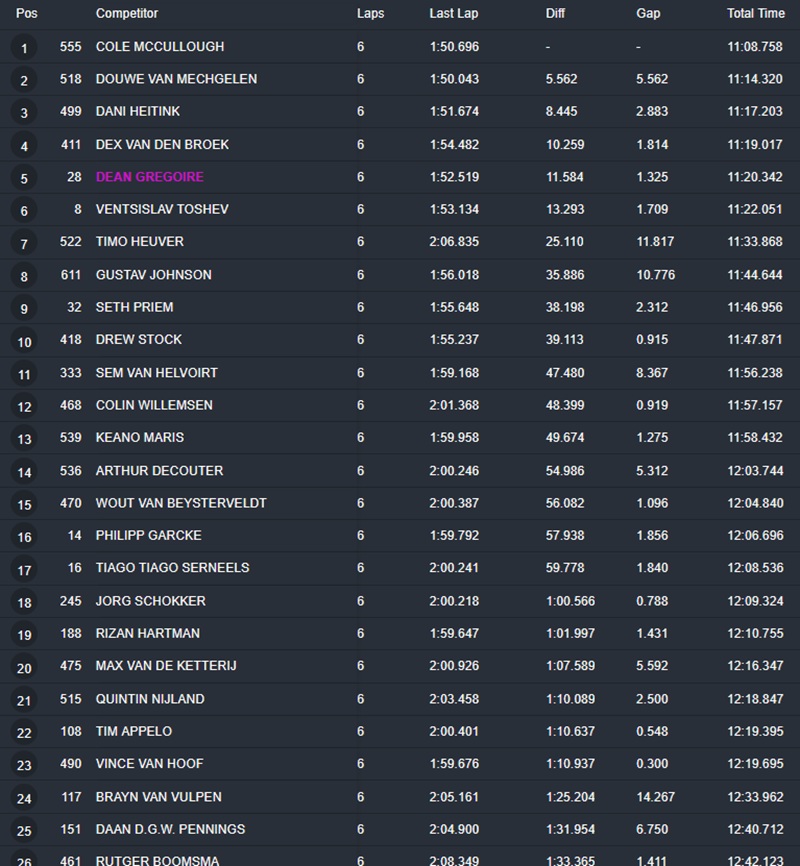The height and width of the screenshot is (866, 800).
Task: Open competitor Cole McCullough
Action: (x=160, y=47)
